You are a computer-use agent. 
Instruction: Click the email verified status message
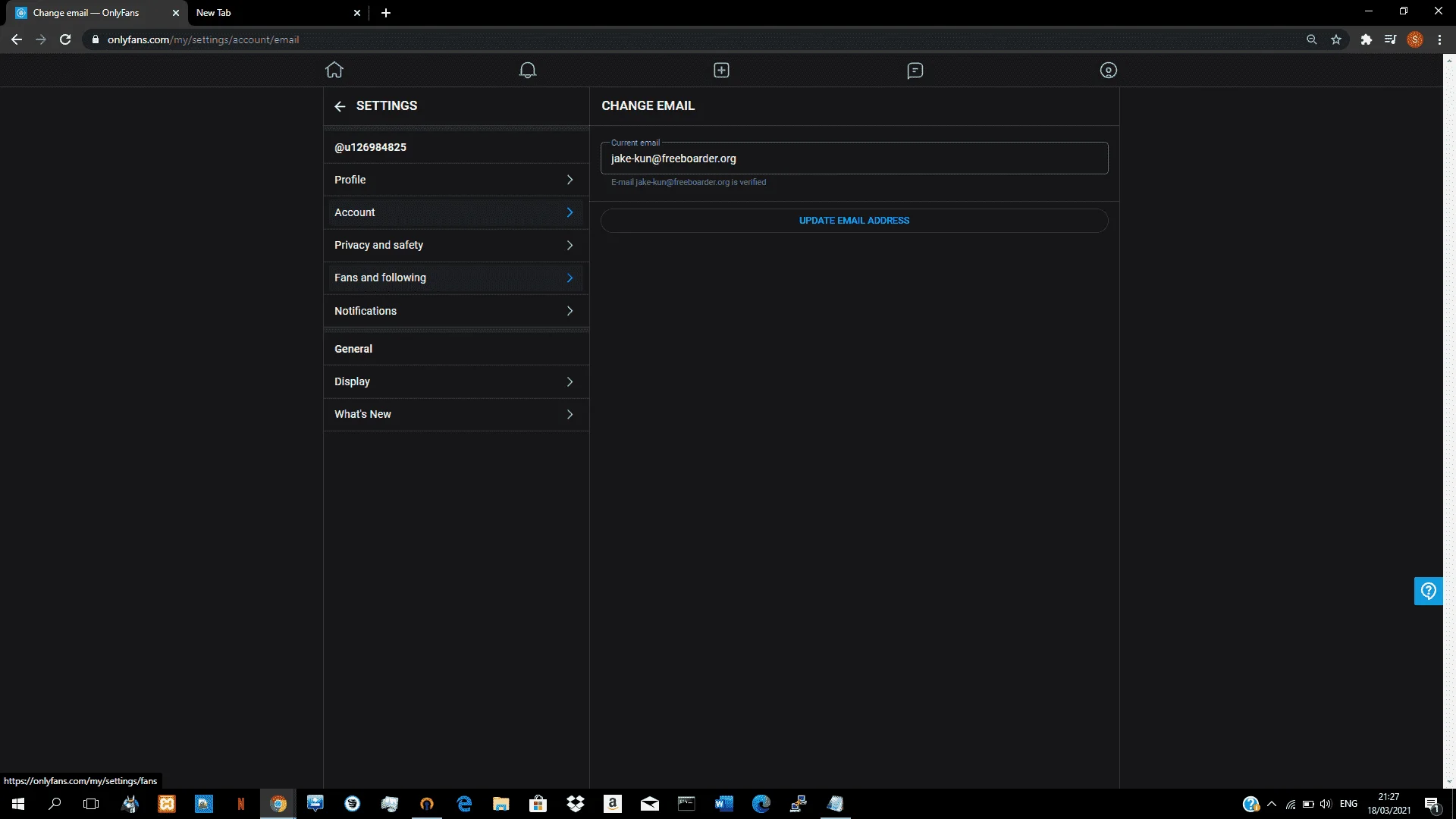689,182
